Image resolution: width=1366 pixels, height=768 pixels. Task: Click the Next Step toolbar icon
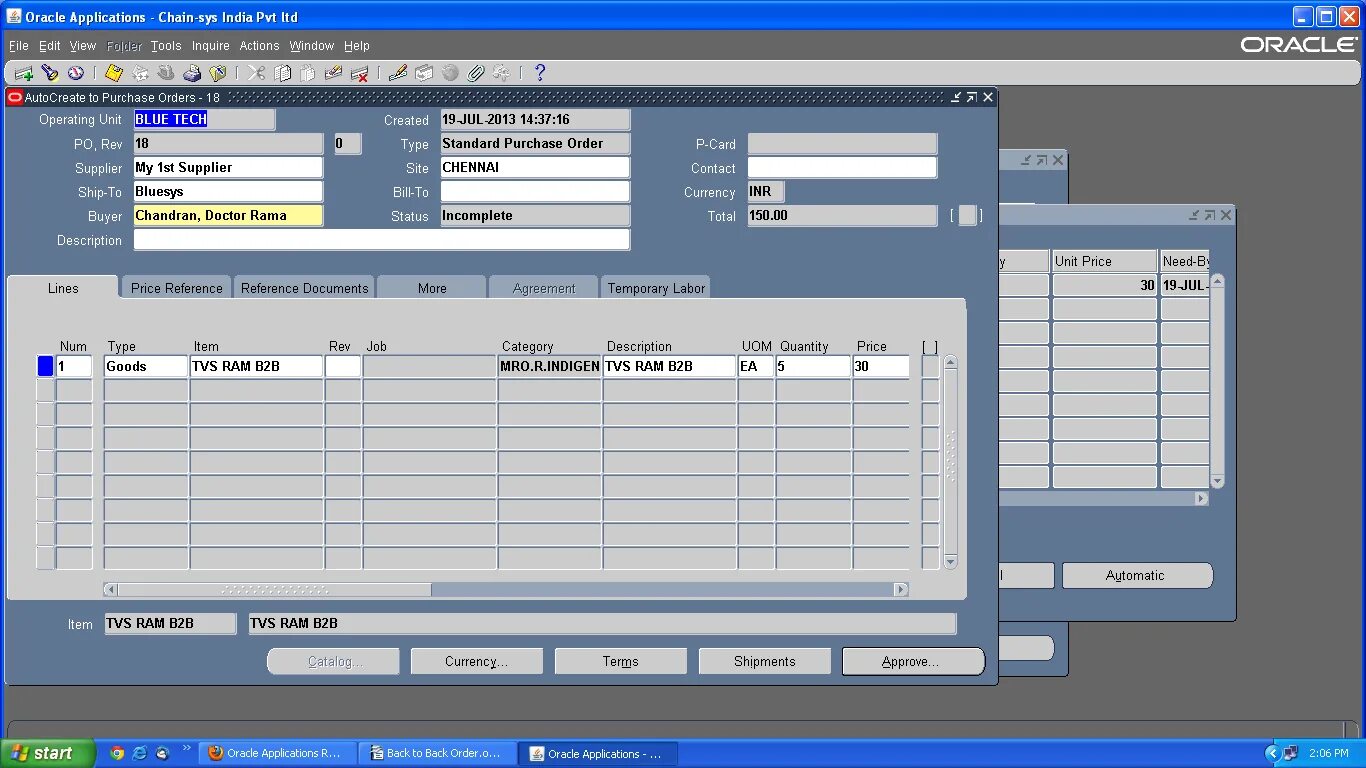coord(140,73)
